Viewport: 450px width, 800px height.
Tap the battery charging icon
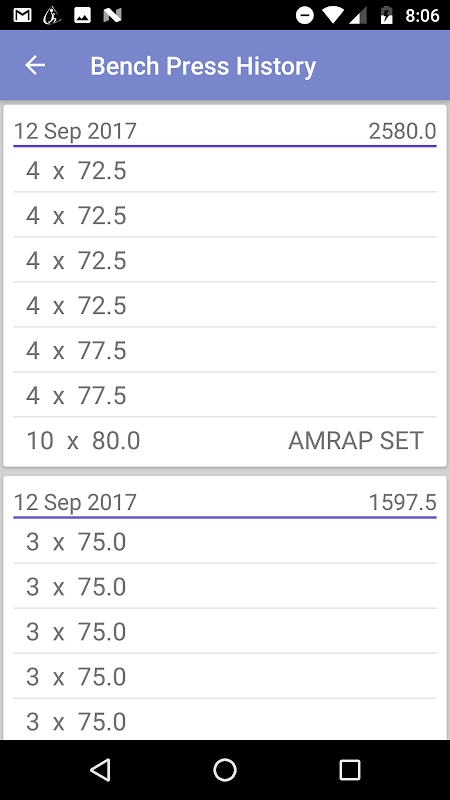(387, 15)
